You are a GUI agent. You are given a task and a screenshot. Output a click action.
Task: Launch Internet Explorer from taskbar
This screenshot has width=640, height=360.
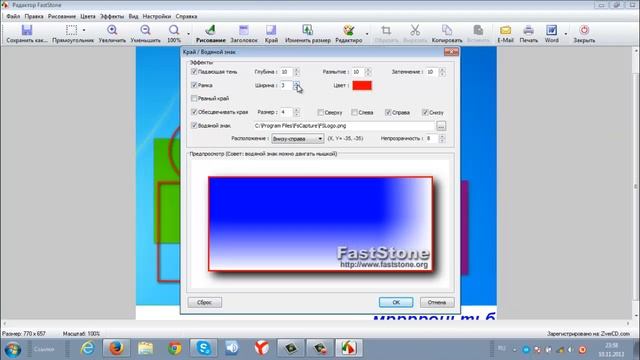87,348
